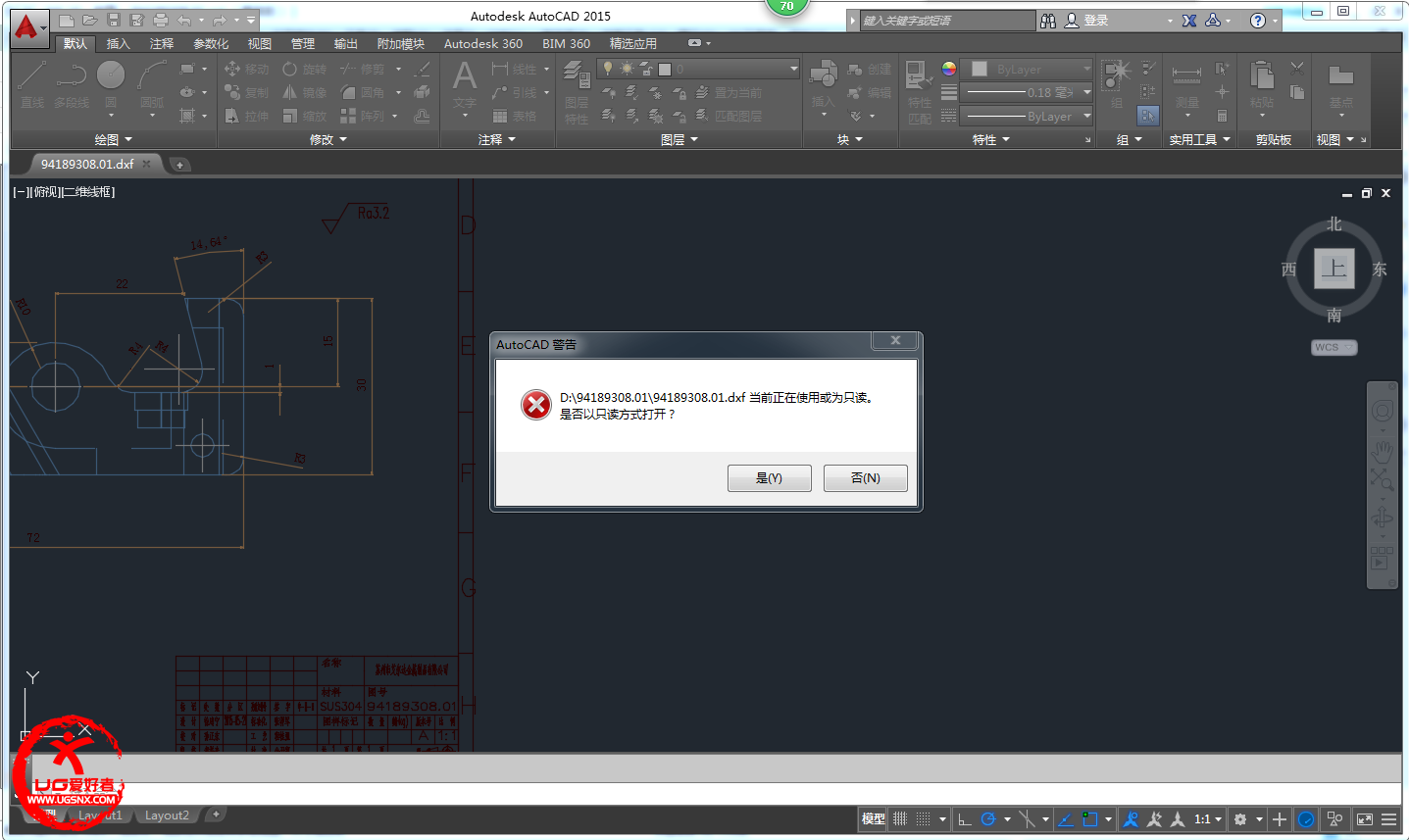Screen dimensions: 1409x840
Task: Expand the 图层 panel flyout
Action: [x=679, y=140]
